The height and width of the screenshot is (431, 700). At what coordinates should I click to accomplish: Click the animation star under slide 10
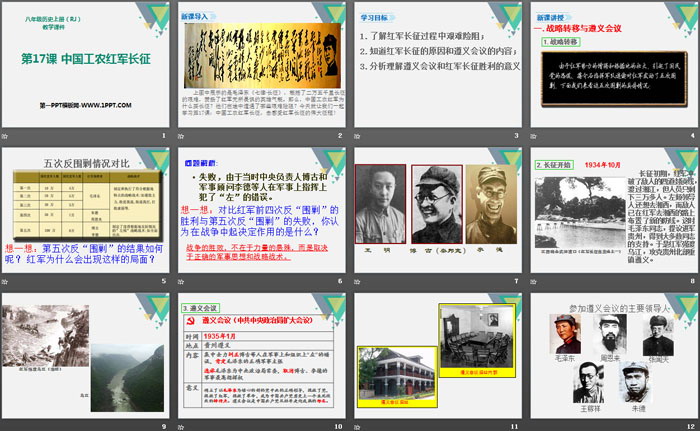coord(181,427)
